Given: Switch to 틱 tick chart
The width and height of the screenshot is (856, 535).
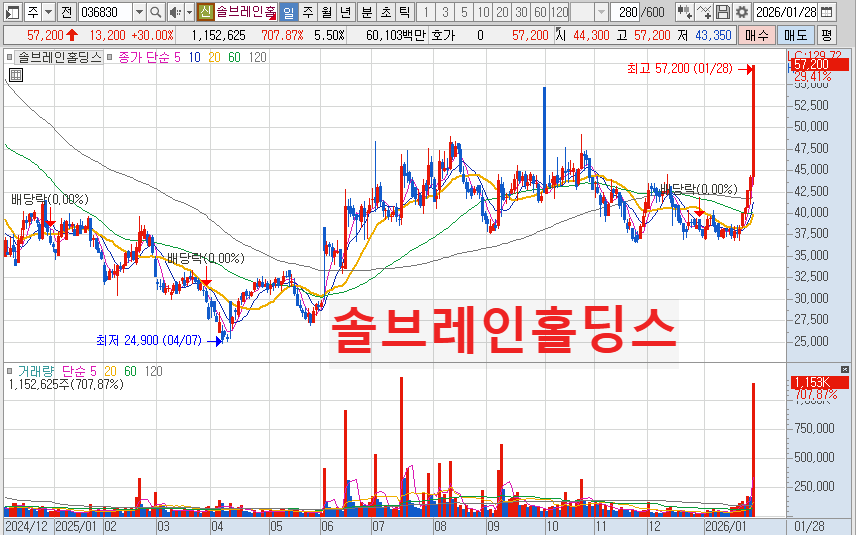Looking at the screenshot, I should (405, 12).
